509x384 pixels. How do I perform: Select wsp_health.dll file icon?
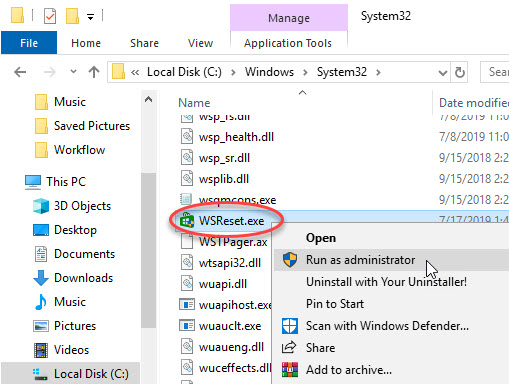click(x=187, y=137)
